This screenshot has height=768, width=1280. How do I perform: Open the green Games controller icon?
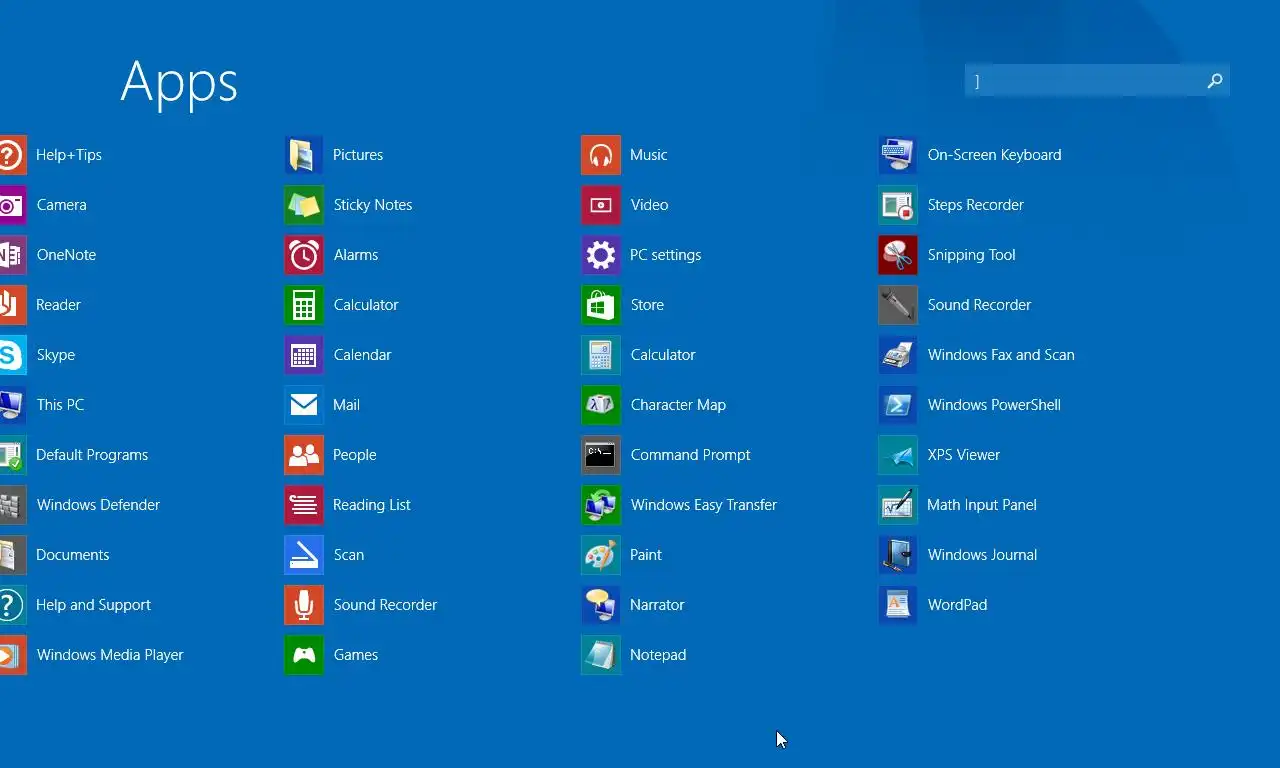pos(304,655)
